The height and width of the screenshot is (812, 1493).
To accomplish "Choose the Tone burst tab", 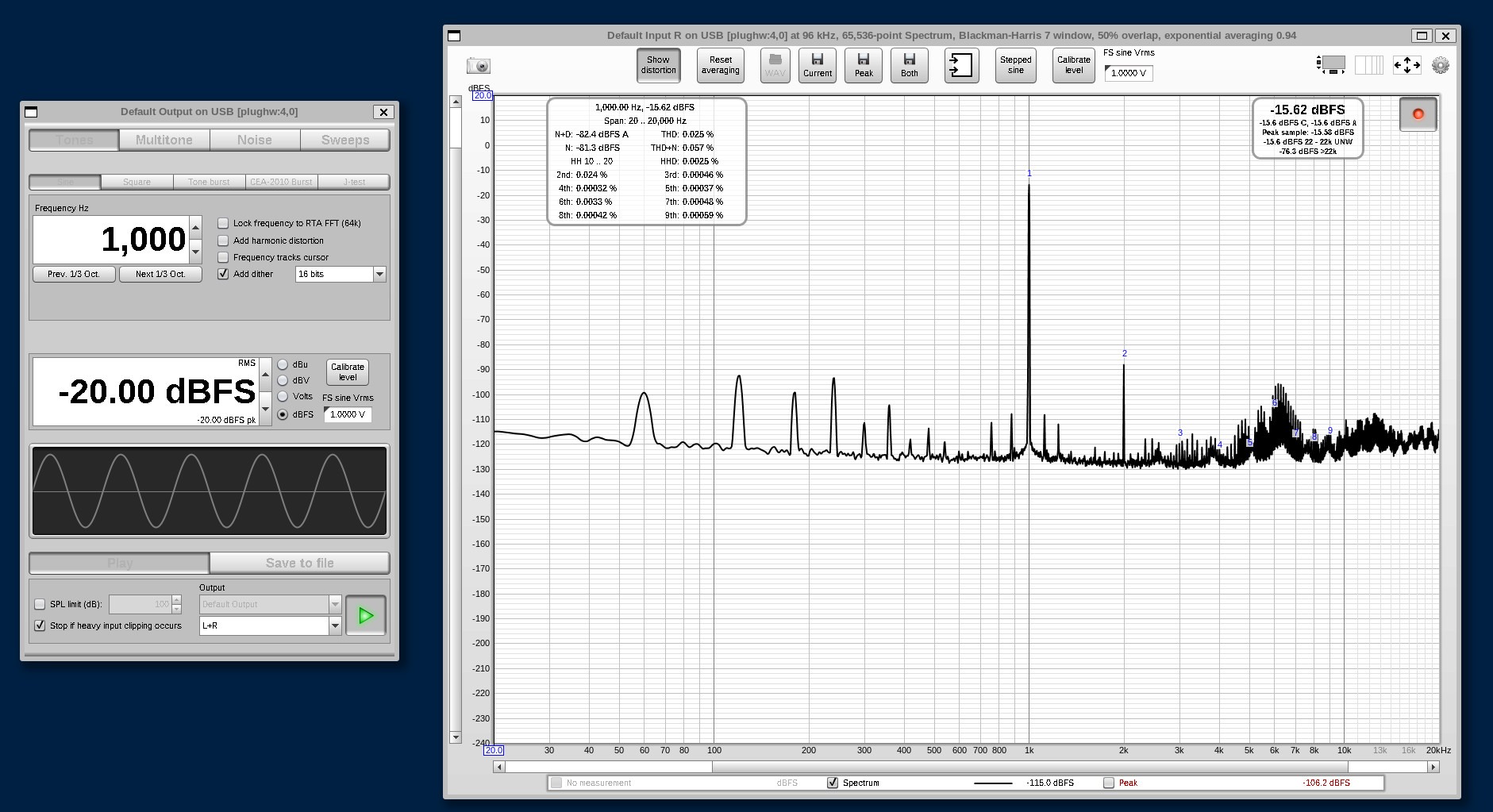I will tap(209, 182).
